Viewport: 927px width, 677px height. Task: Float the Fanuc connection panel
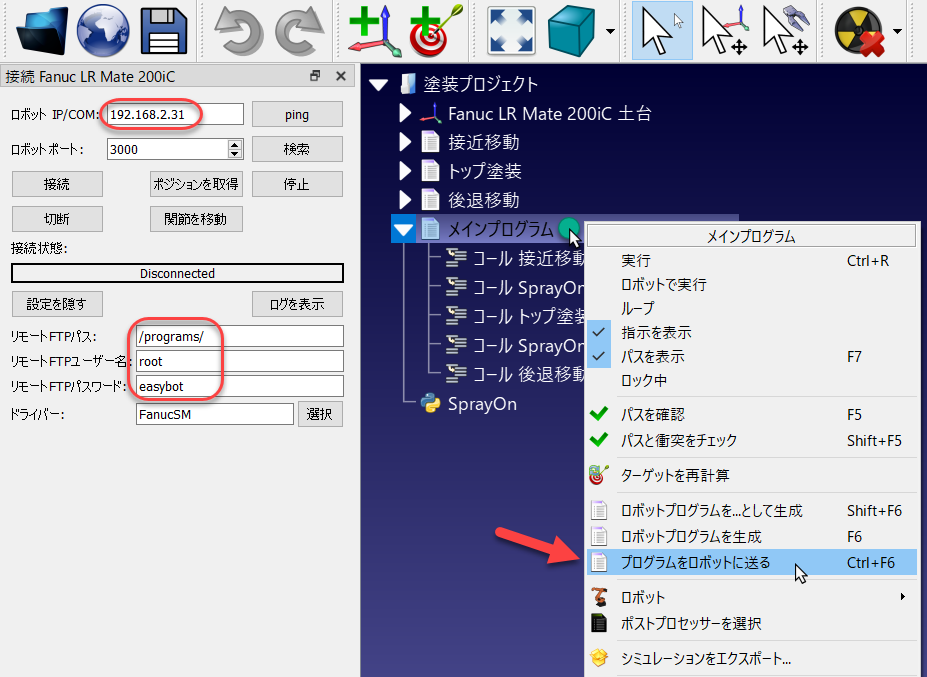[315, 76]
